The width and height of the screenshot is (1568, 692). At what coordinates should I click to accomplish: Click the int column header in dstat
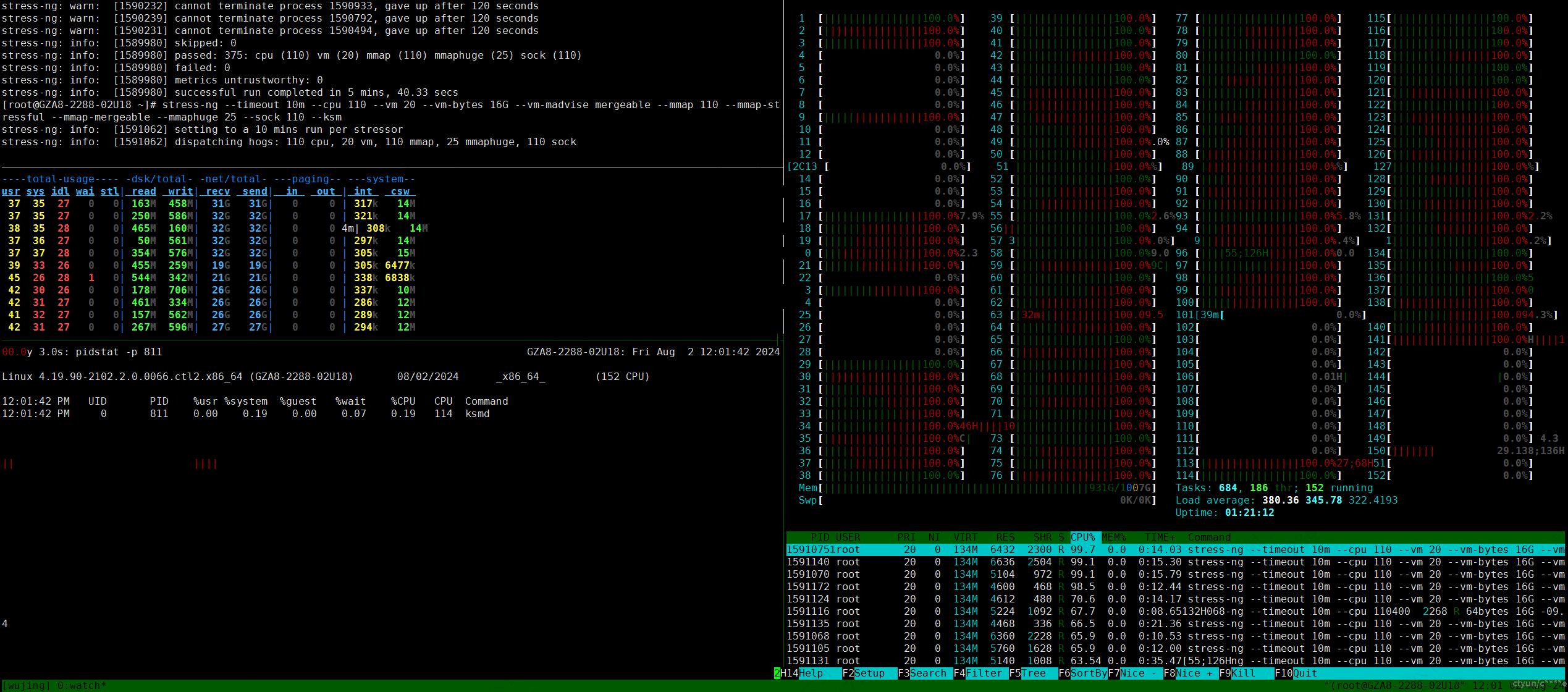point(363,192)
